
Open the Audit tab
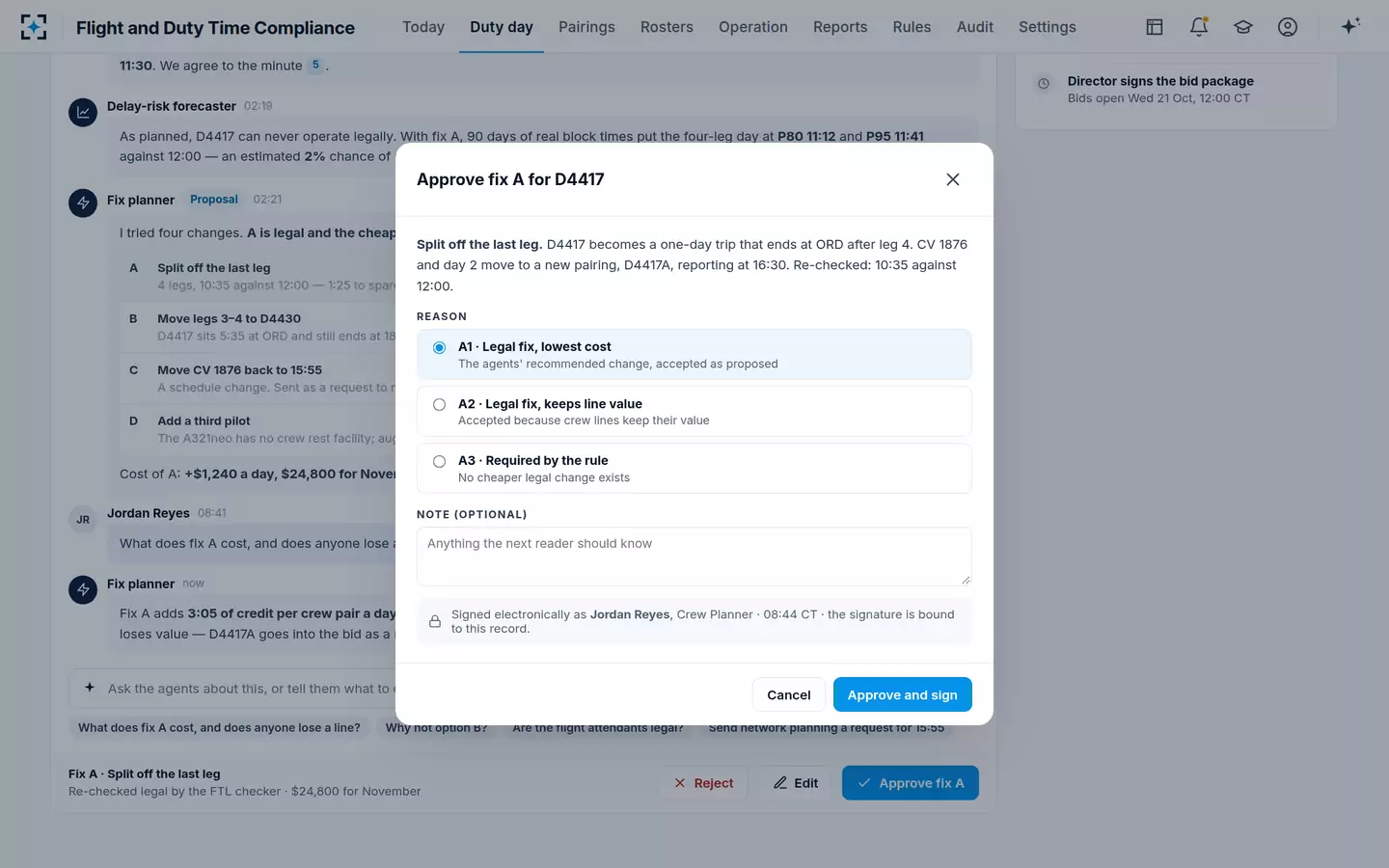click(x=975, y=27)
